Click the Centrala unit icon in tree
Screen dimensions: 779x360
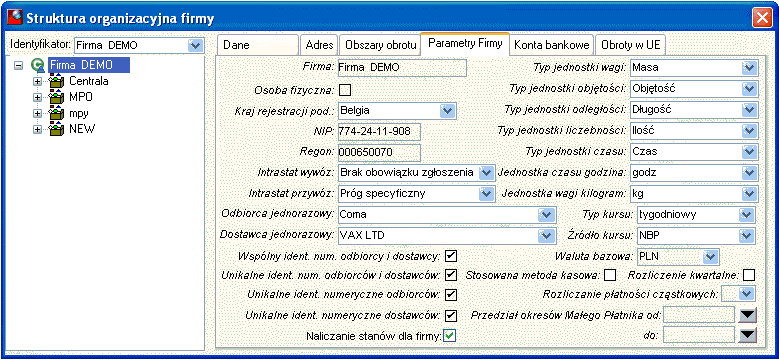pos(57,81)
